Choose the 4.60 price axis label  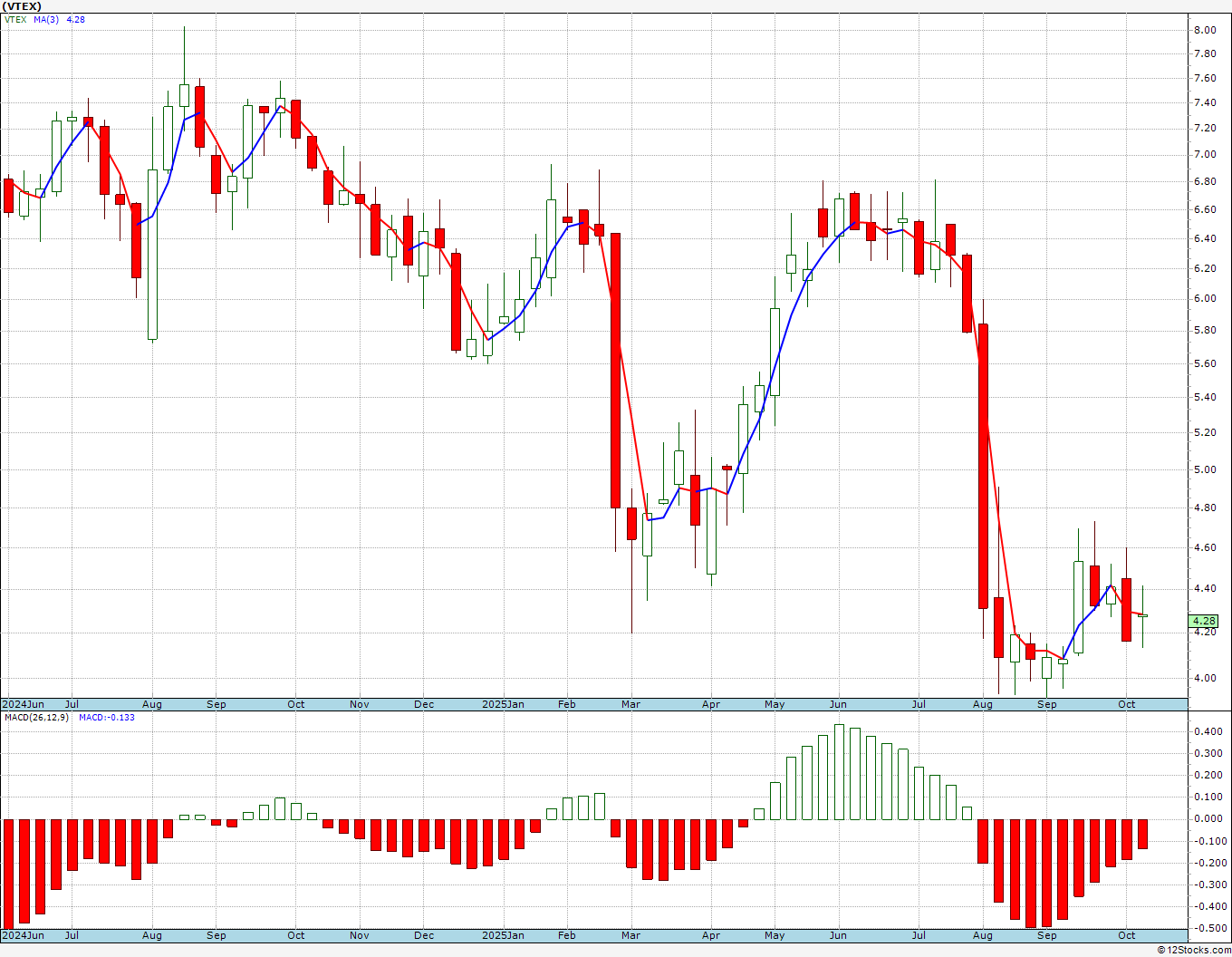tap(1205, 548)
